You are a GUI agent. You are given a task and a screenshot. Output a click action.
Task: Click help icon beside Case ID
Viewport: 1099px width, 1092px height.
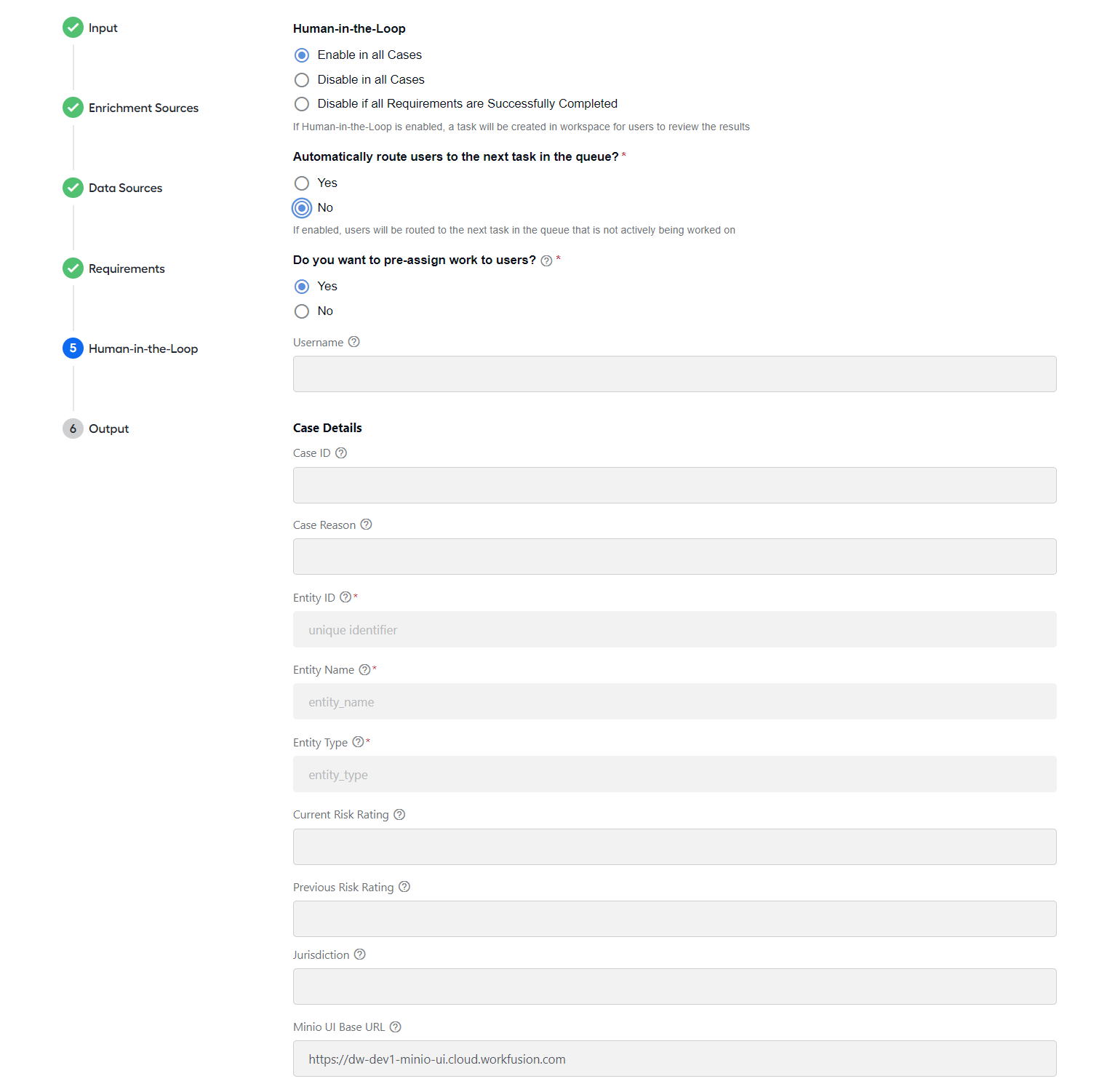tap(341, 453)
